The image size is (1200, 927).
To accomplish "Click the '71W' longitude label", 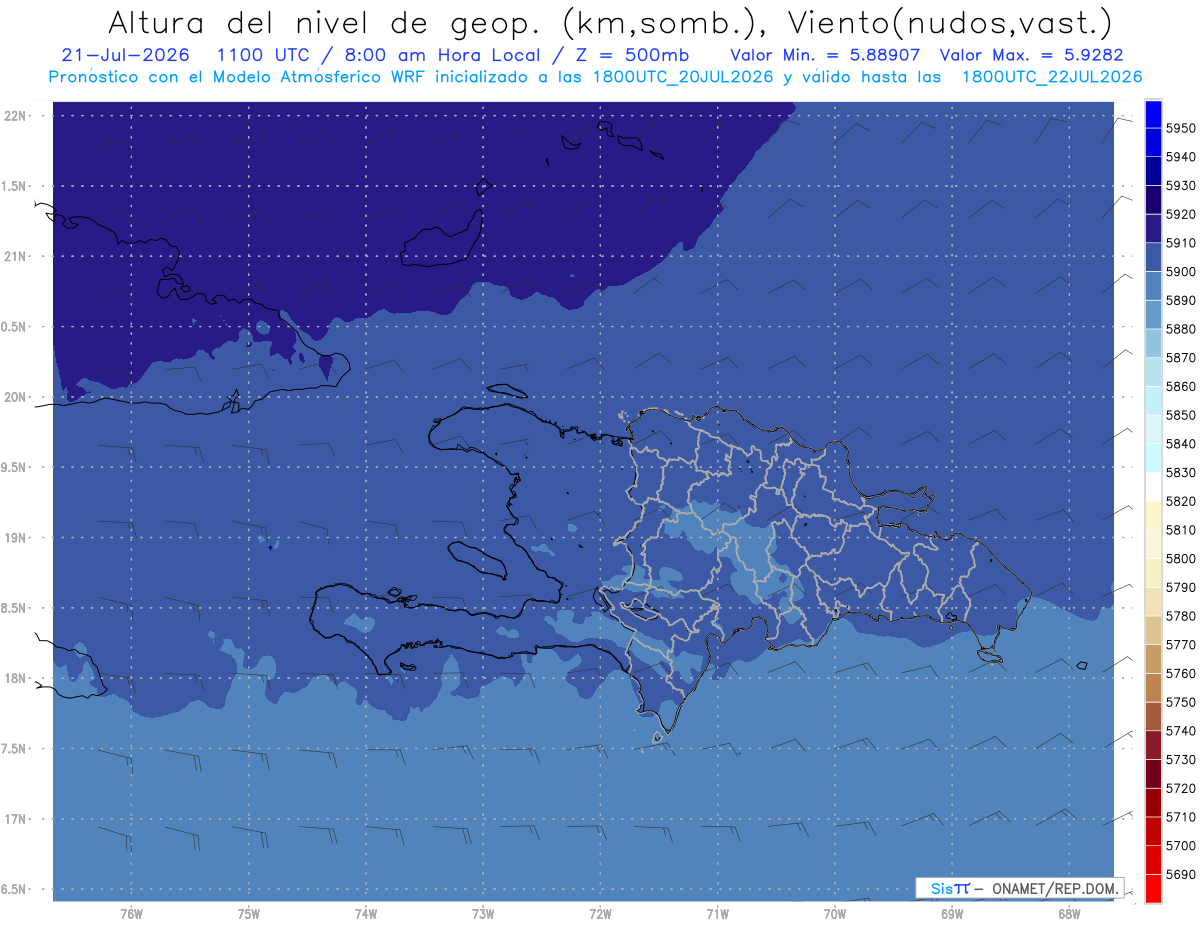I will point(717,913).
